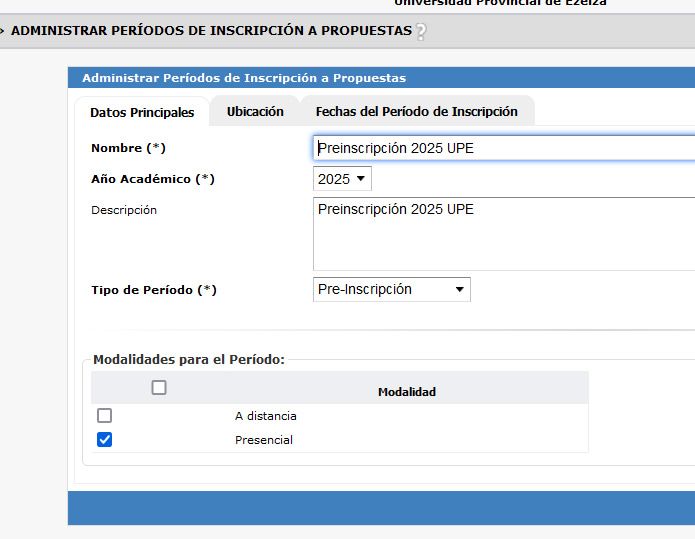Screen dimensions: 695x539
Task: Toggle the select-all checkbox in table header
Action: click(x=159, y=388)
